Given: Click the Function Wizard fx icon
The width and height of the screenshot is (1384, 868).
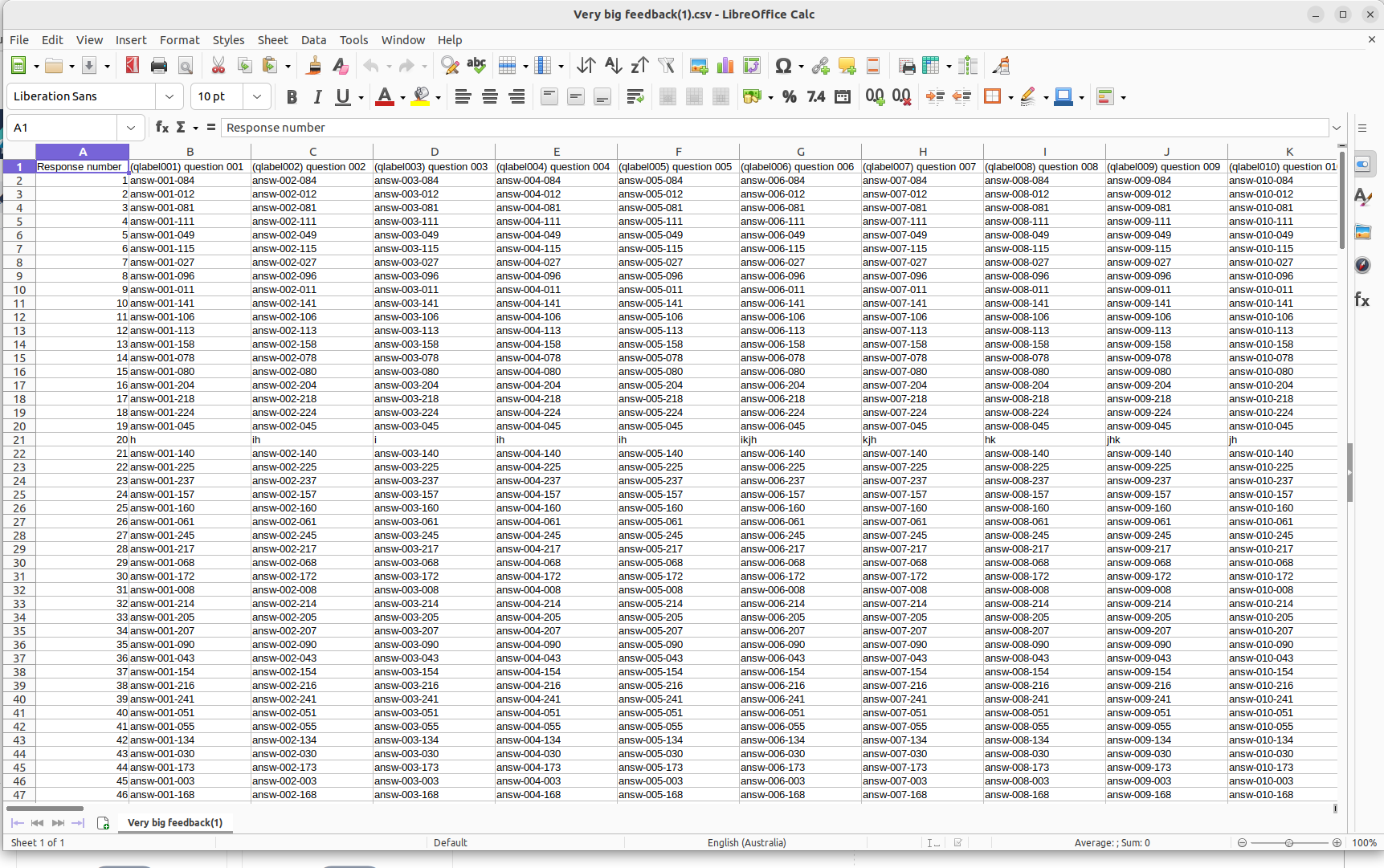Looking at the screenshot, I should [x=161, y=127].
